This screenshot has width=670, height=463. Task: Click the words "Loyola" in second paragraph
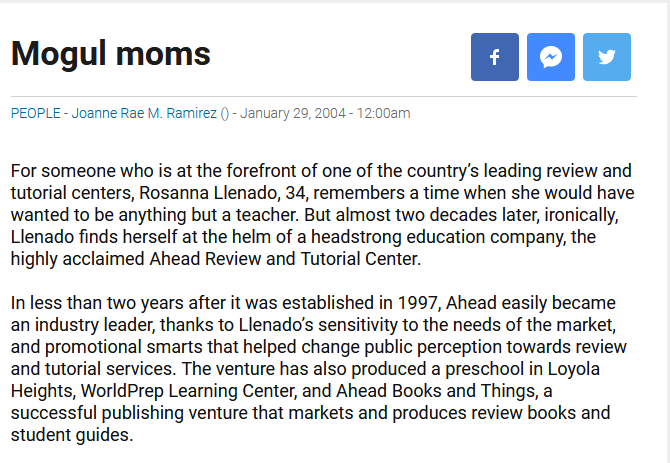[574, 369]
